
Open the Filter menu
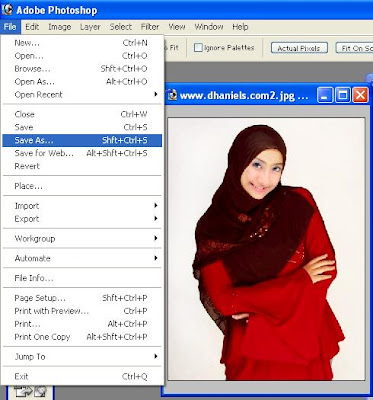[x=150, y=27]
